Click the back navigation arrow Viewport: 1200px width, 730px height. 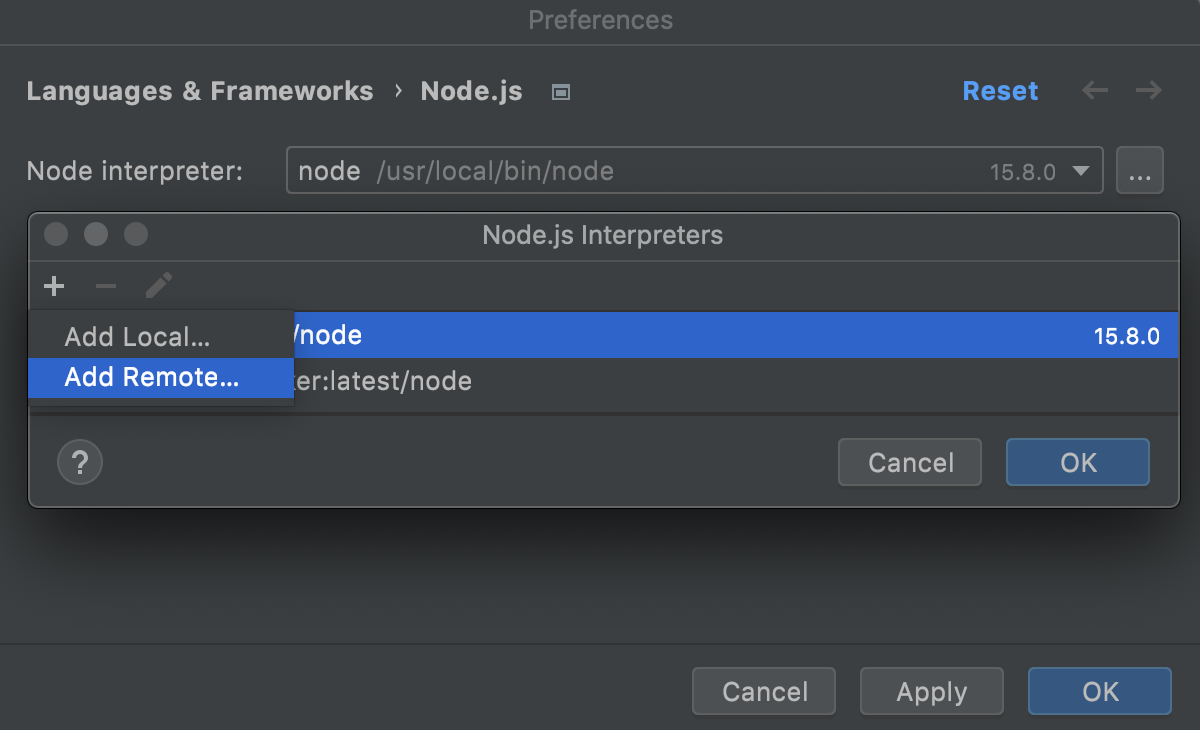click(1094, 90)
